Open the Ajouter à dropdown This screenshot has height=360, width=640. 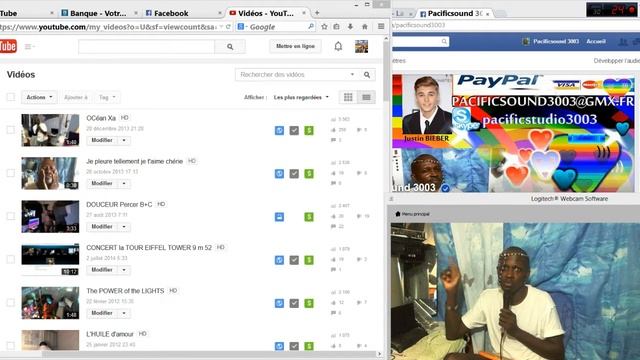[x=76, y=97]
